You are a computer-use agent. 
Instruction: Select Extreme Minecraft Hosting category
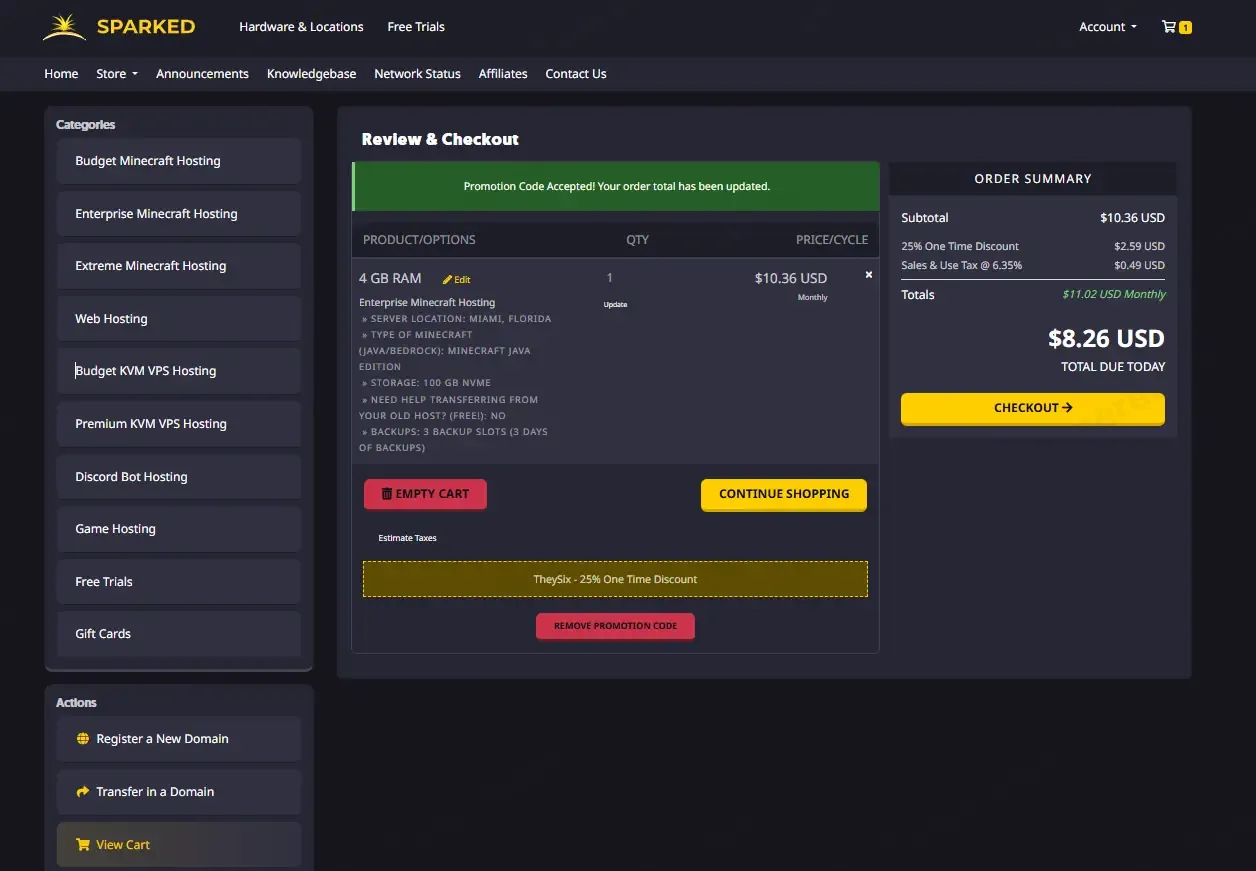tap(179, 266)
